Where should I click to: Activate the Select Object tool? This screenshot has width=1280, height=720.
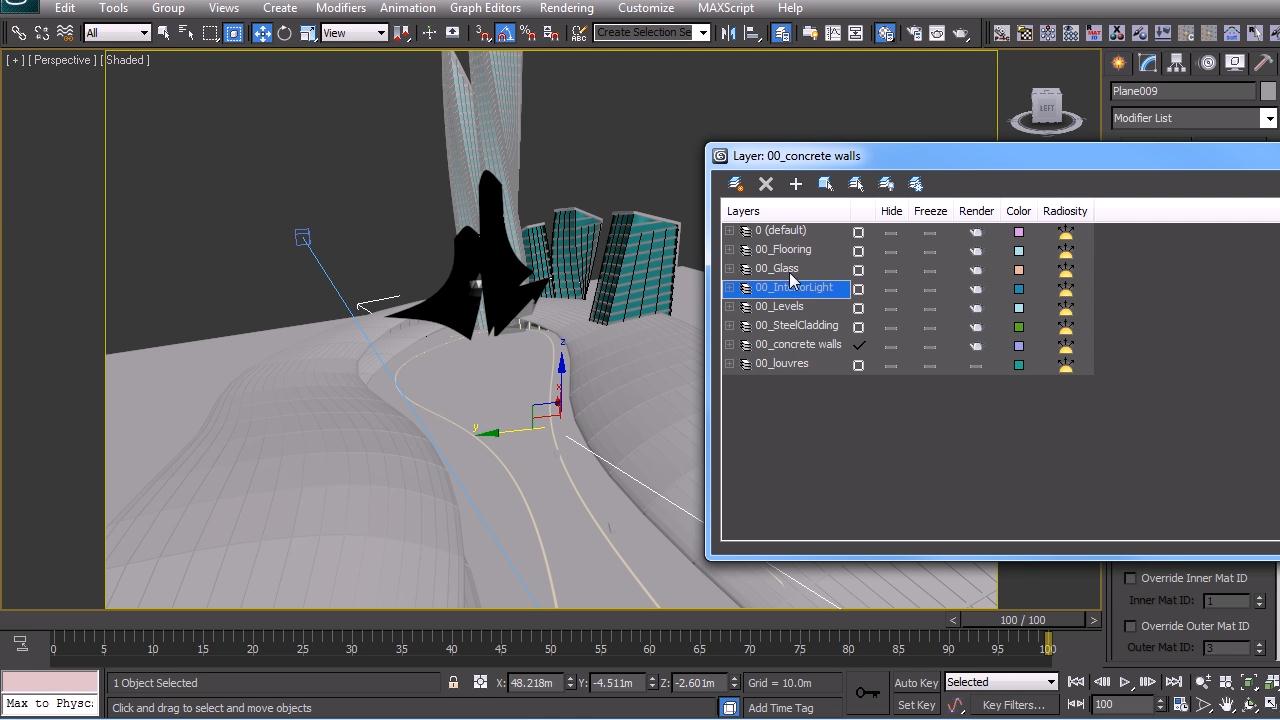pos(163,33)
